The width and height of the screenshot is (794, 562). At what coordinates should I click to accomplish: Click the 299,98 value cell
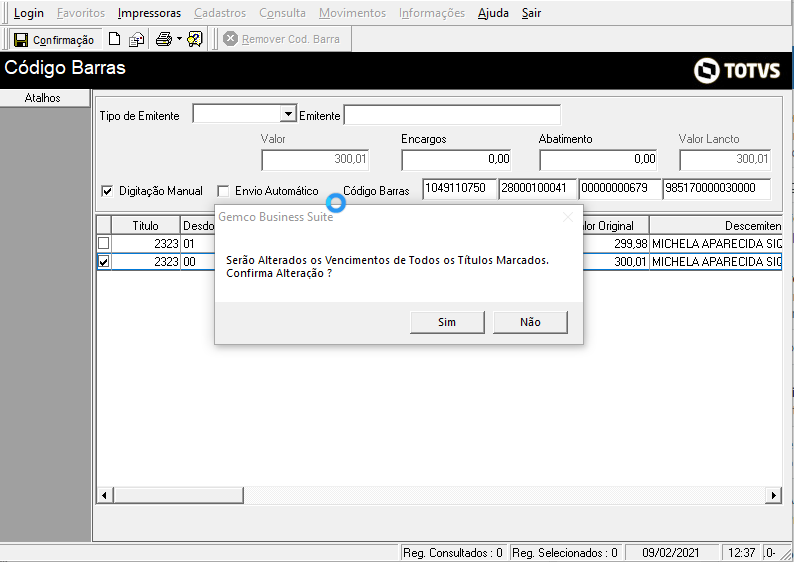(x=616, y=244)
